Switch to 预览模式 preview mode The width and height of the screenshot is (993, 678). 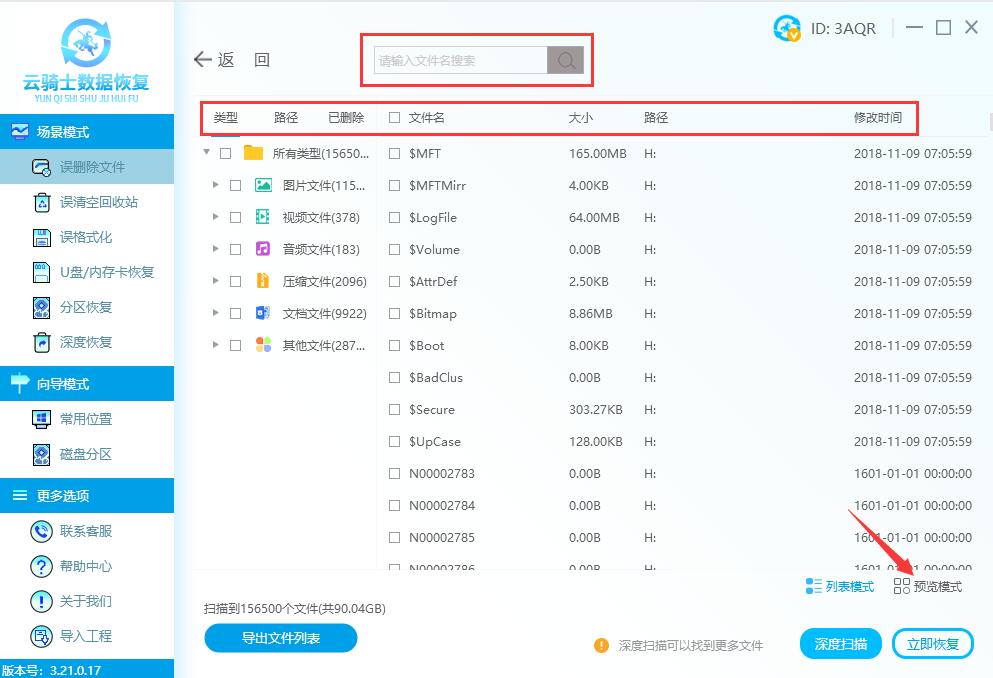click(x=928, y=586)
